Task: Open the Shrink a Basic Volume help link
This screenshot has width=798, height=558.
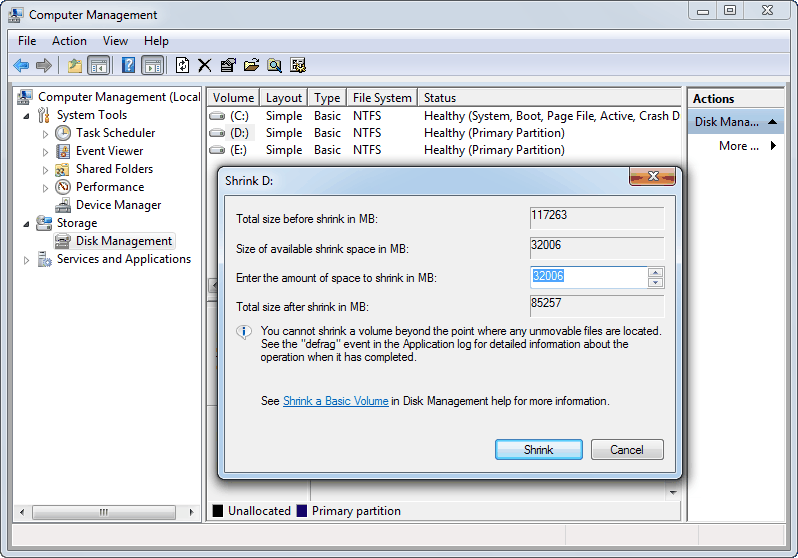Action: pos(335,401)
